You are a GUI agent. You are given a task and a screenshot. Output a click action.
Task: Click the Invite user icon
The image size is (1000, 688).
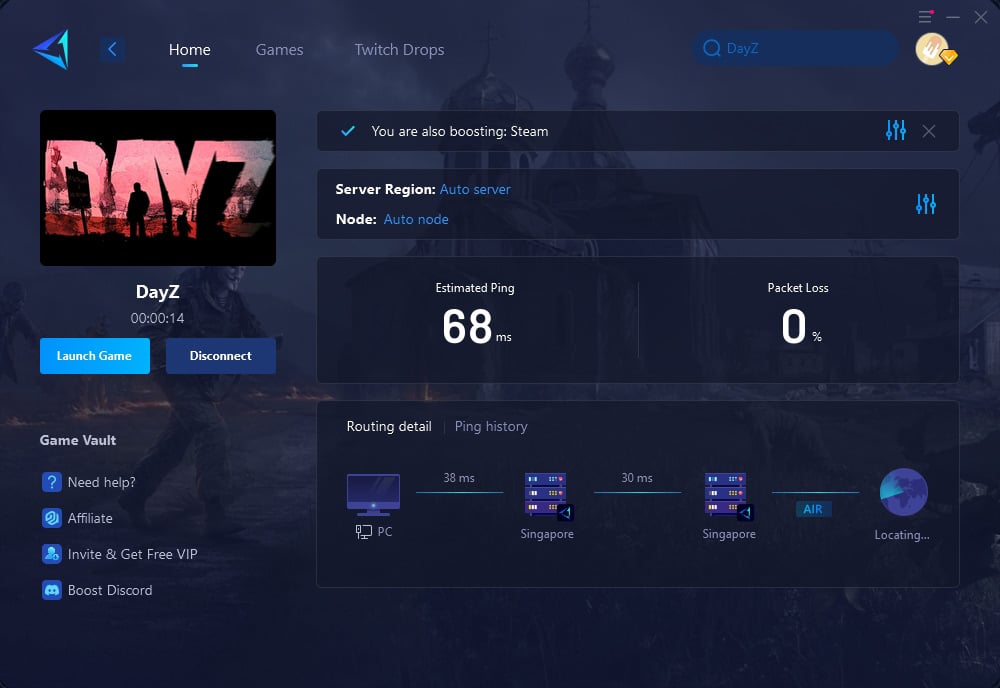click(52, 554)
